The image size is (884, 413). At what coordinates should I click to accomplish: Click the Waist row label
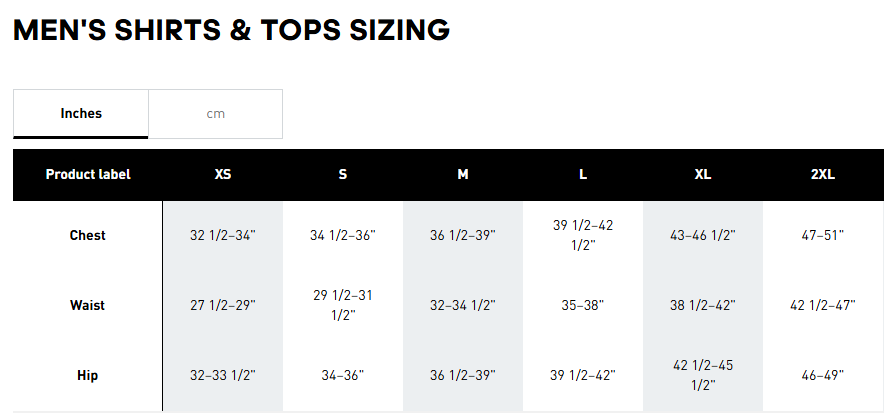click(x=88, y=306)
